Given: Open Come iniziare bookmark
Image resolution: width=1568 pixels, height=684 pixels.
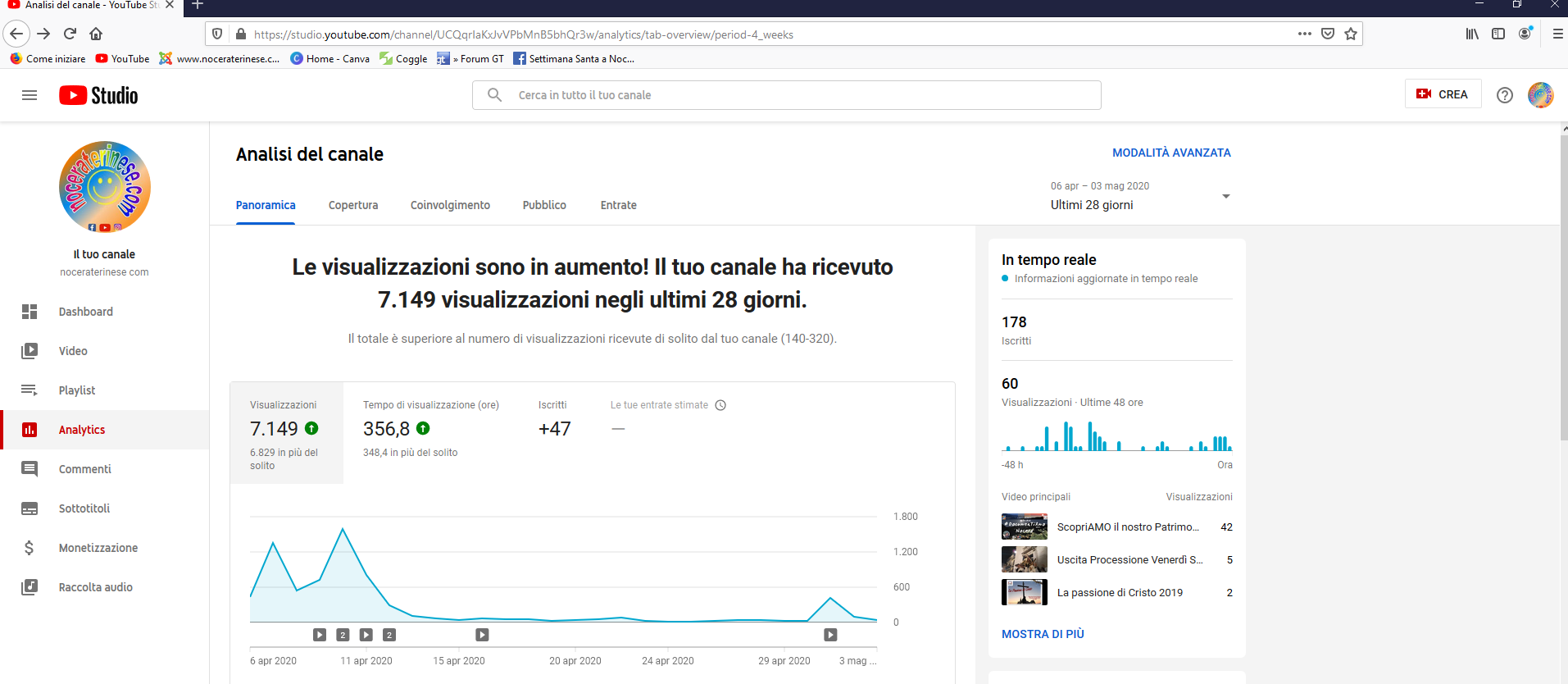Looking at the screenshot, I should (48, 58).
